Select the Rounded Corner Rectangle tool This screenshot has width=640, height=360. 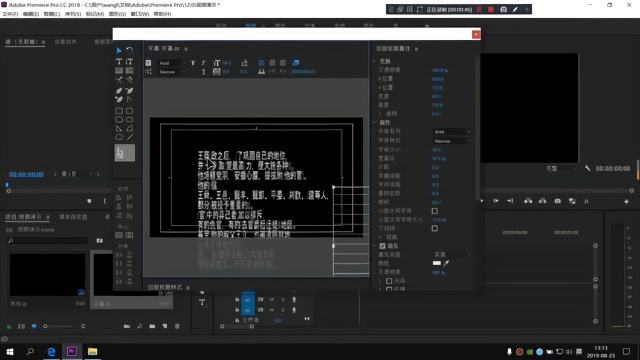tap(129, 111)
